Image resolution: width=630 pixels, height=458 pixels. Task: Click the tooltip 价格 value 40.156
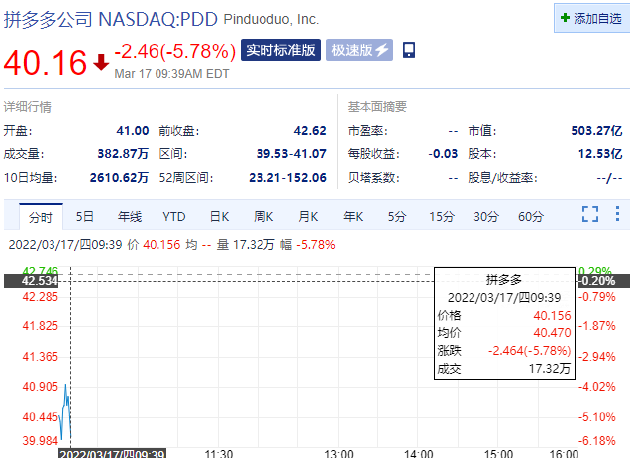tap(552, 315)
